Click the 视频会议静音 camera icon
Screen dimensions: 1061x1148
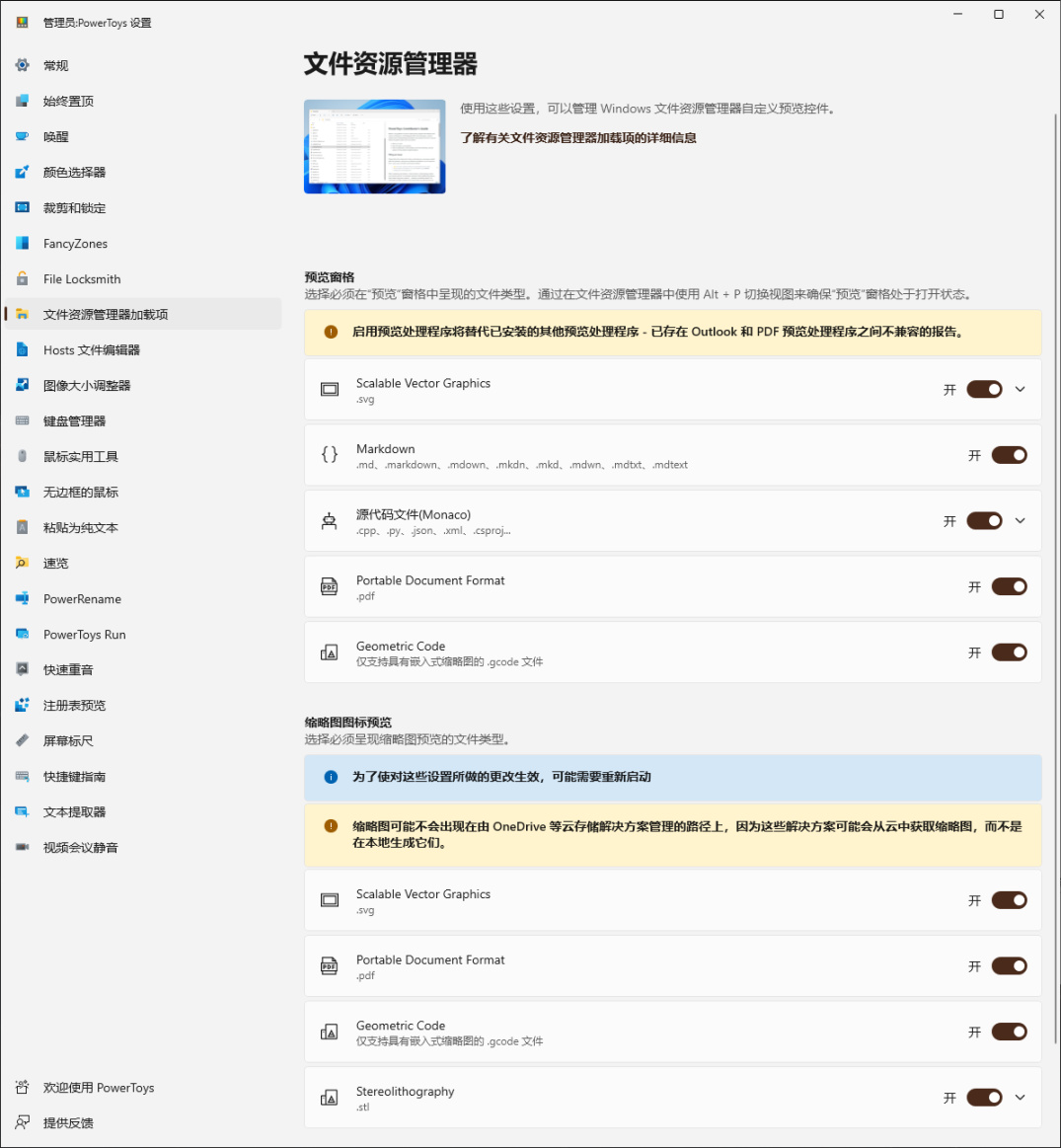22,847
